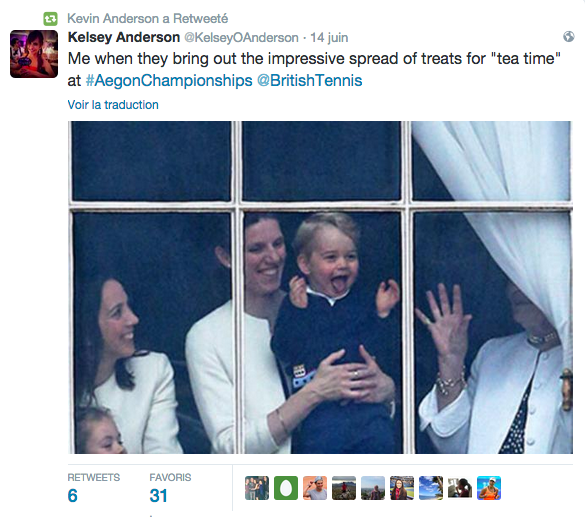Open the @BritishTennis mention

310,81
